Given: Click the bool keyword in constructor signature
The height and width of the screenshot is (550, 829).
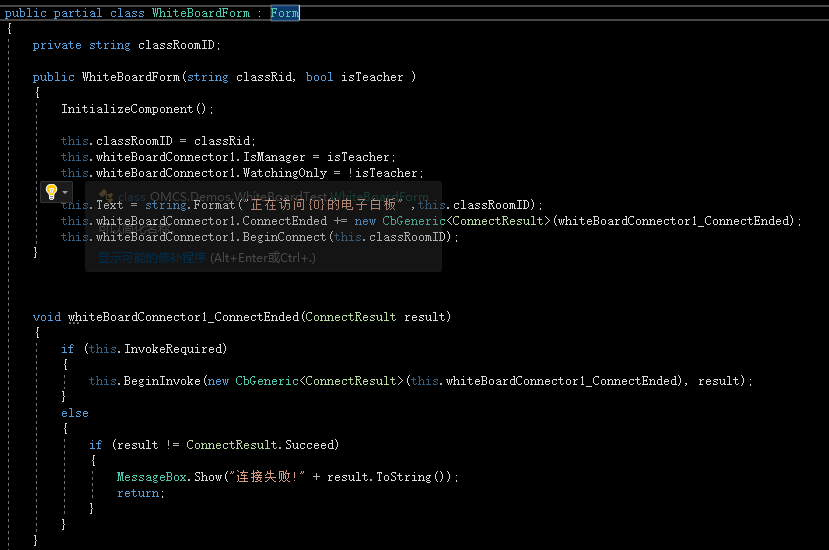Looking at the screenshot, I should click(x=319, y=77).
